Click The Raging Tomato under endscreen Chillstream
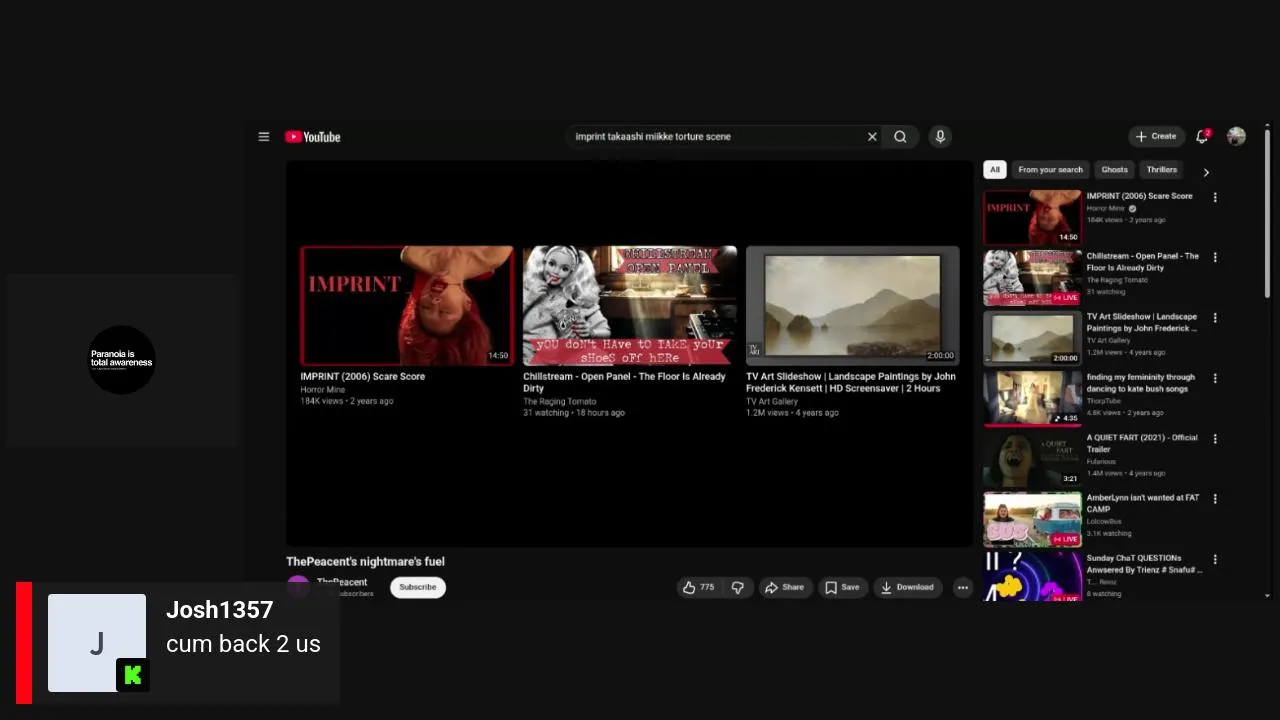Viewport: 1280px width, 720px height. (560, 402)
